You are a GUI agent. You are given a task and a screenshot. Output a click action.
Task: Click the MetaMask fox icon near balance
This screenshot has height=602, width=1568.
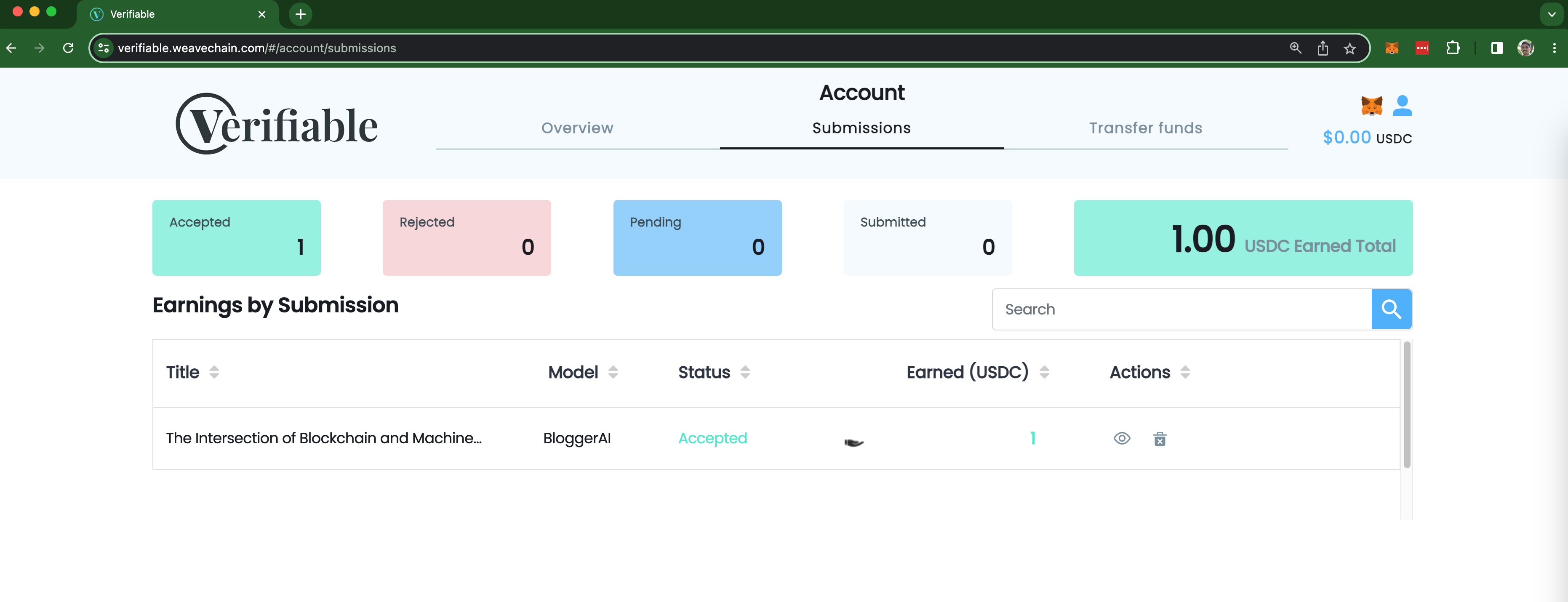pyautogui.click(x=1371, y=106)
